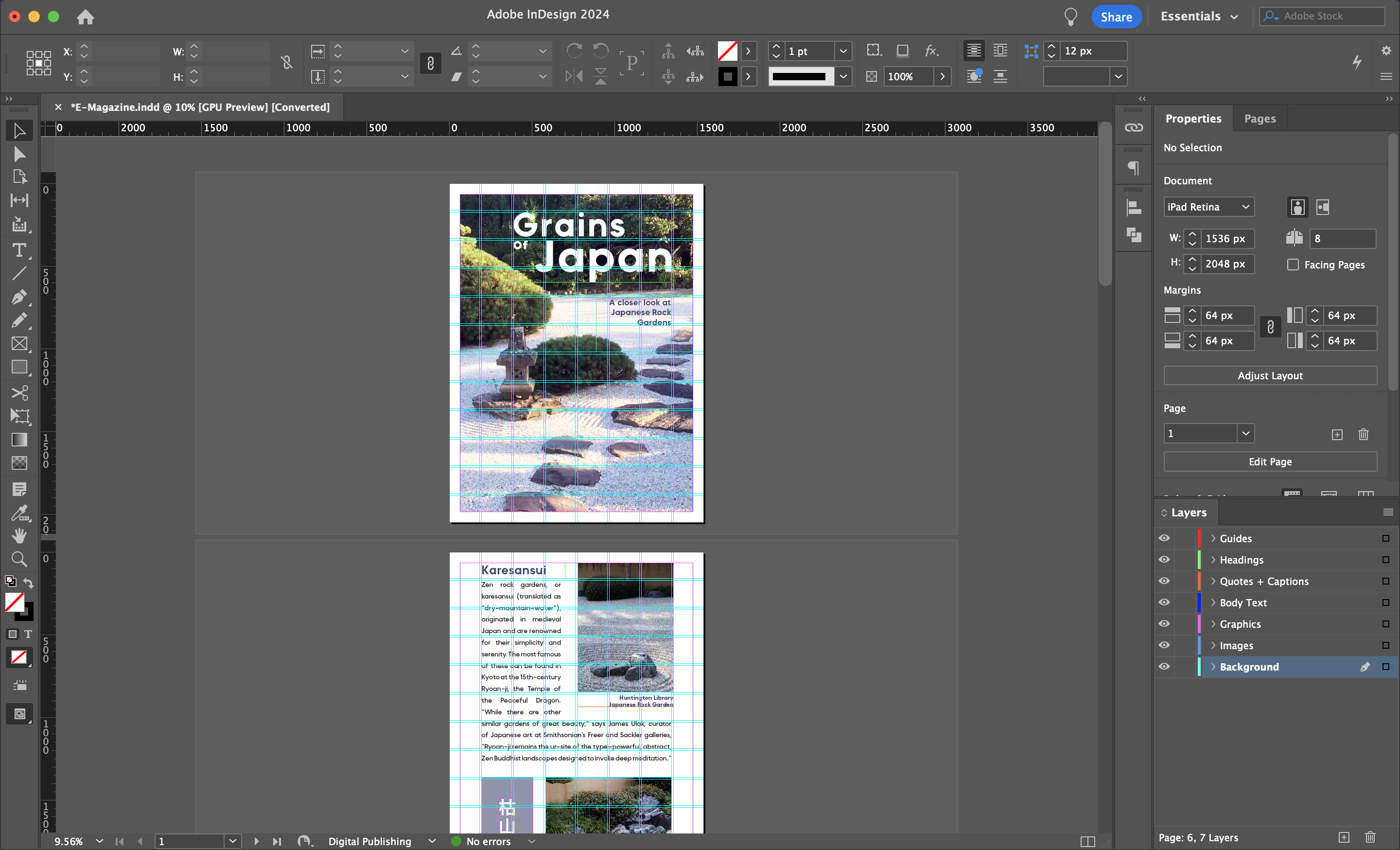Viewport: 1400px width, 850px height.
Task: Select the Rectangle Frame tool
Action: 19,344
